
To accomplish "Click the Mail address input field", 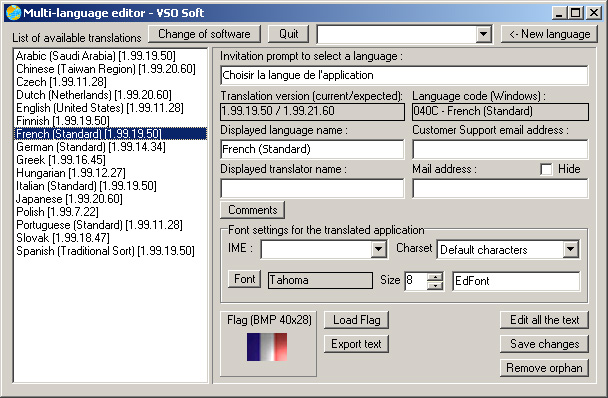I will [x=500, y=189].
